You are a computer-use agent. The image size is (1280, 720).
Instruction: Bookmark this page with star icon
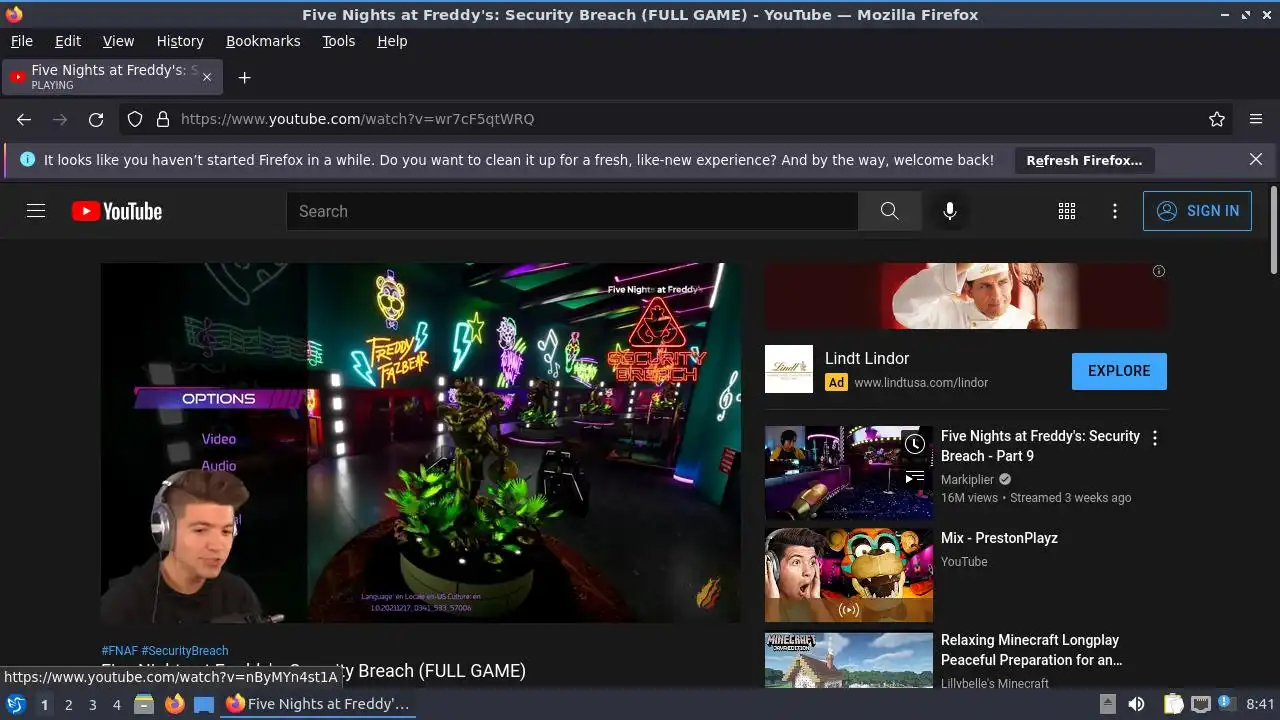(1217, 119)
